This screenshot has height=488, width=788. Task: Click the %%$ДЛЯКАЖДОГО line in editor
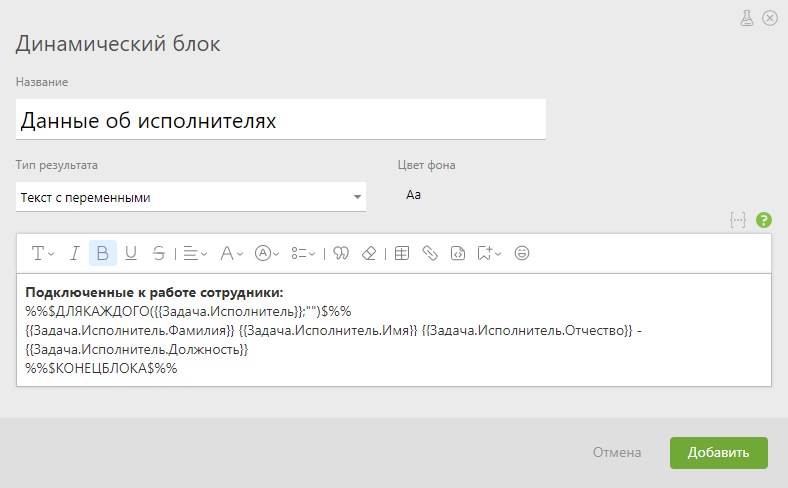pyautogui.click(x=188, y=312)
